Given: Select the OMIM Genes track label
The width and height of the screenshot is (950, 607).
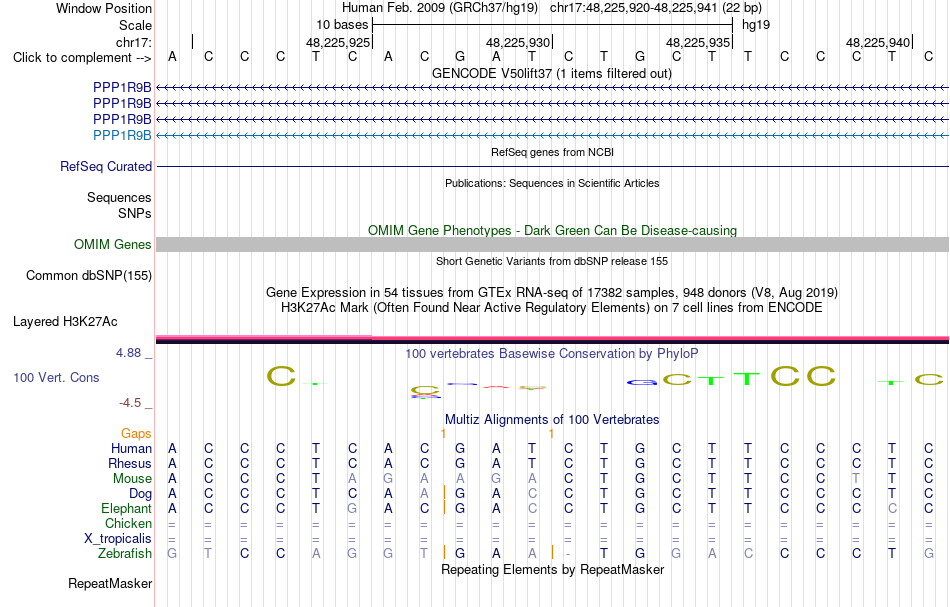Looking at the screenshot, I should [113, 244].
